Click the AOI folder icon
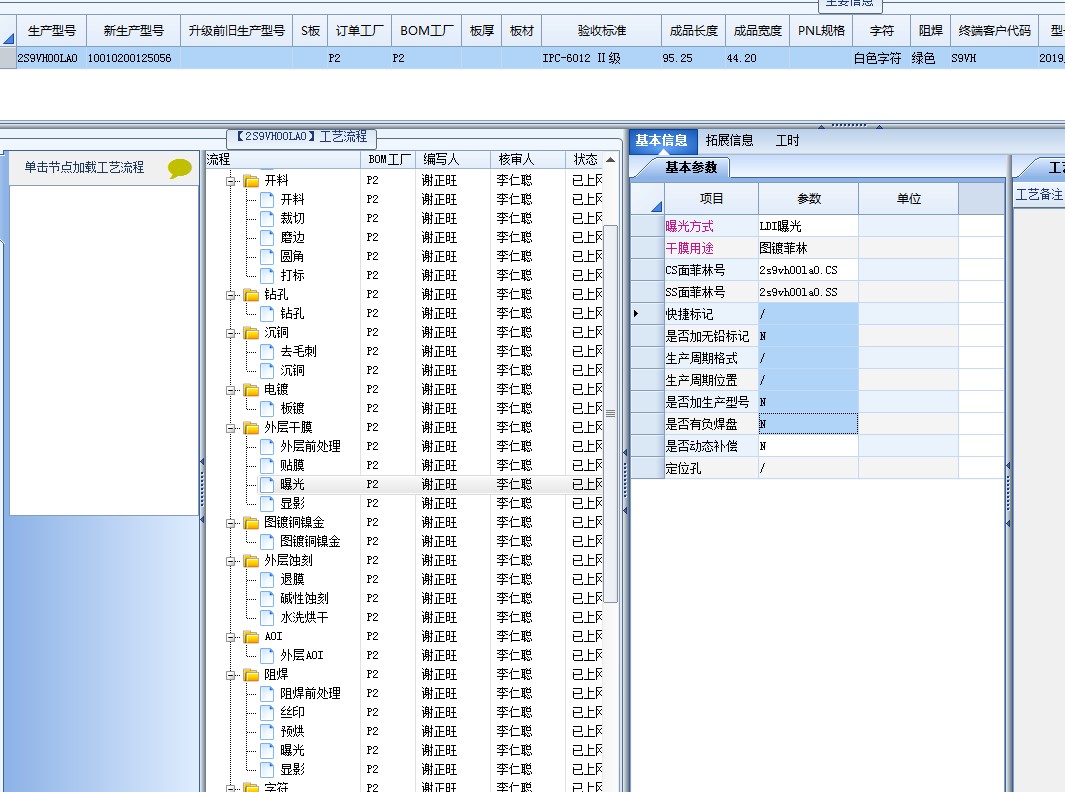The image size is (1065, 792). pyautogui.click(x=251, y=637)
